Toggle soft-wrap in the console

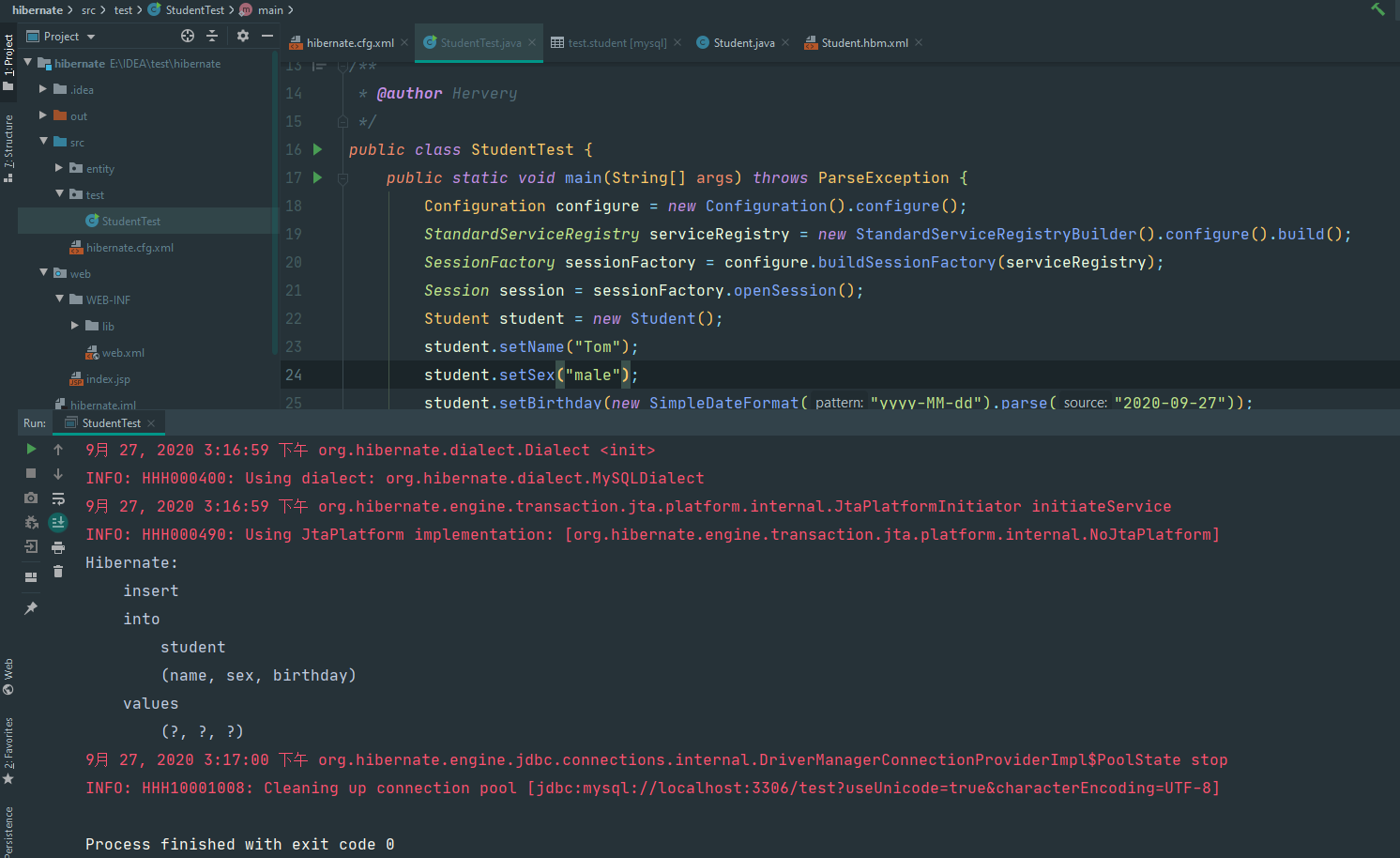coord(58,498)
